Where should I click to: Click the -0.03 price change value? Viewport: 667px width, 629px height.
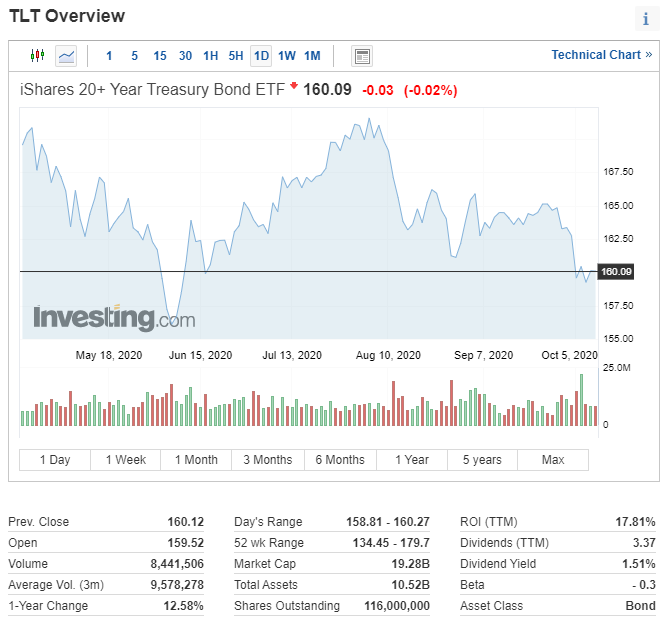click(x=378, y=91)
